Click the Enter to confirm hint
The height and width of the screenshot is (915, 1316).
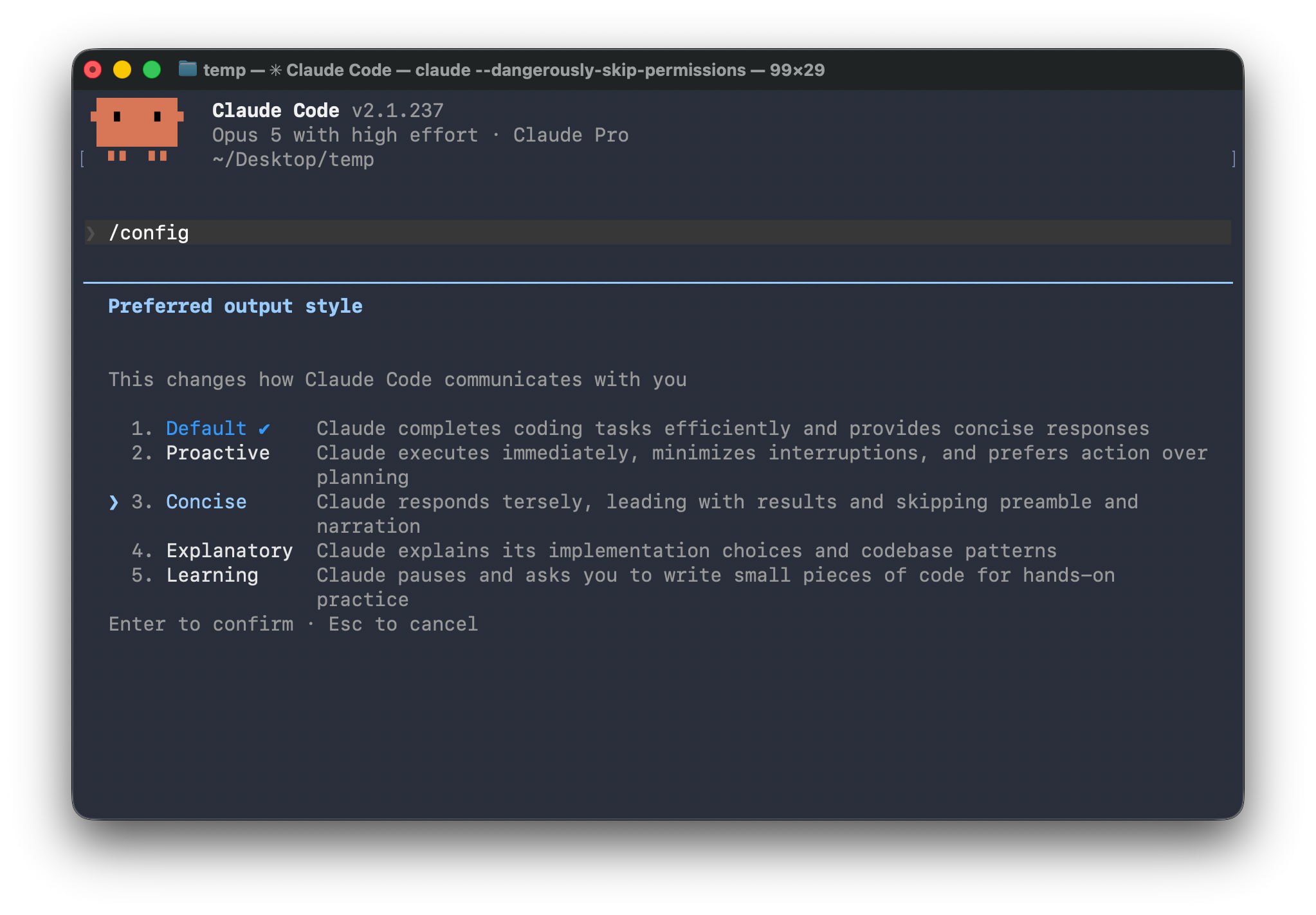click(x=201, y=624)
